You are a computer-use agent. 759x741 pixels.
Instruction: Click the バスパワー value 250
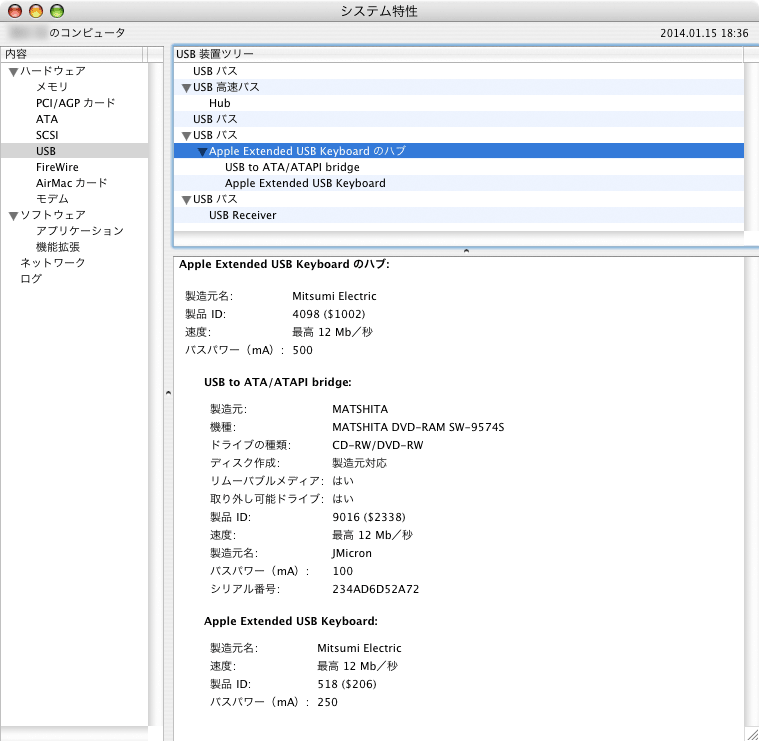327,702
